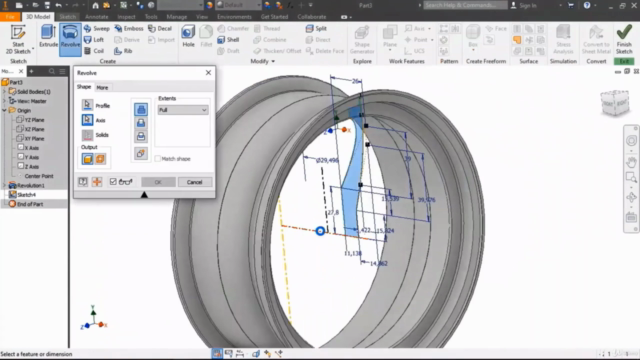This screenshot has height=360, width=640.
Task: Open the File menu tab
Action: coord(10,17)
